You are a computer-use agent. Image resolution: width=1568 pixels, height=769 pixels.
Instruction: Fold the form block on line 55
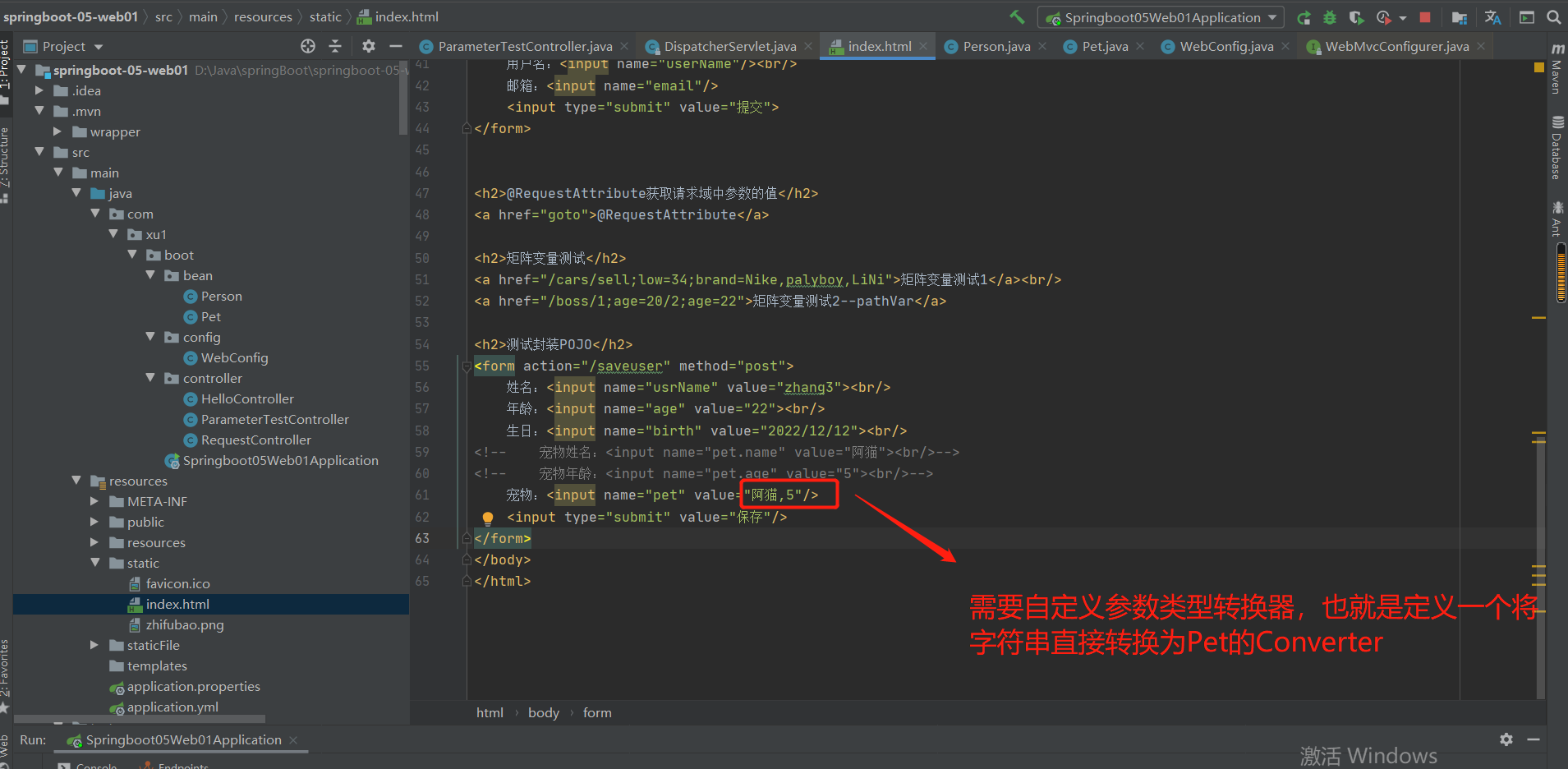[x=467, y=366]
